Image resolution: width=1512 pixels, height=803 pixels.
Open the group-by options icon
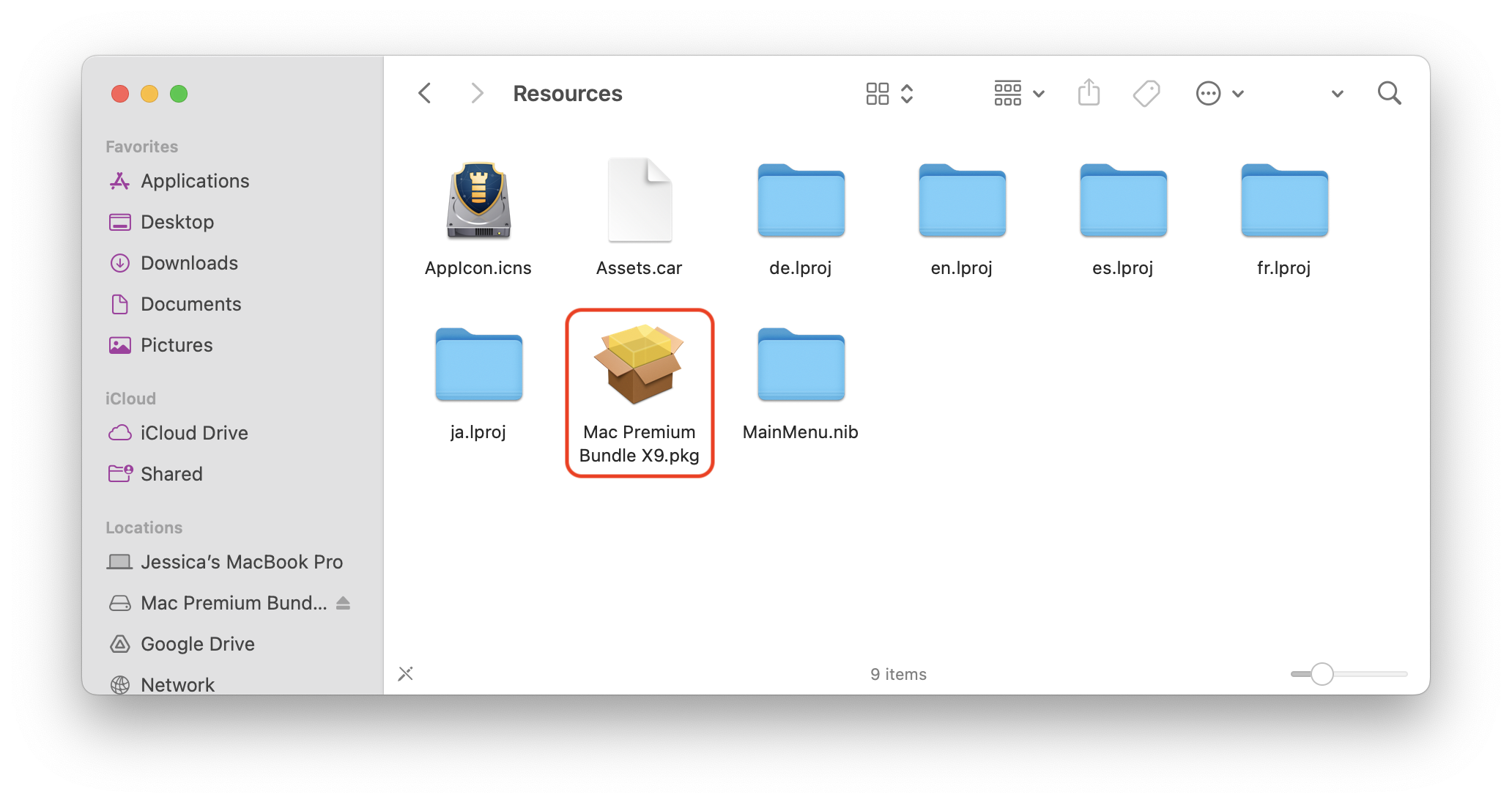1007,93
